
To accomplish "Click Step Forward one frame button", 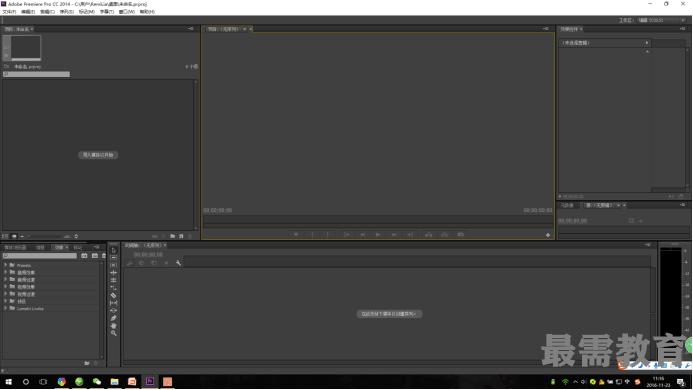I will [394, 235].
